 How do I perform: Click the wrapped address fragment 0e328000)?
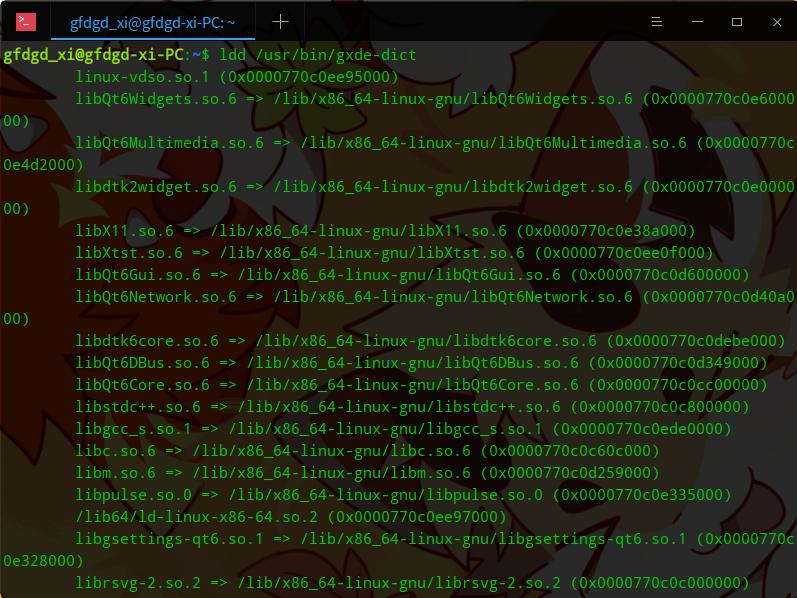point(43,560)
